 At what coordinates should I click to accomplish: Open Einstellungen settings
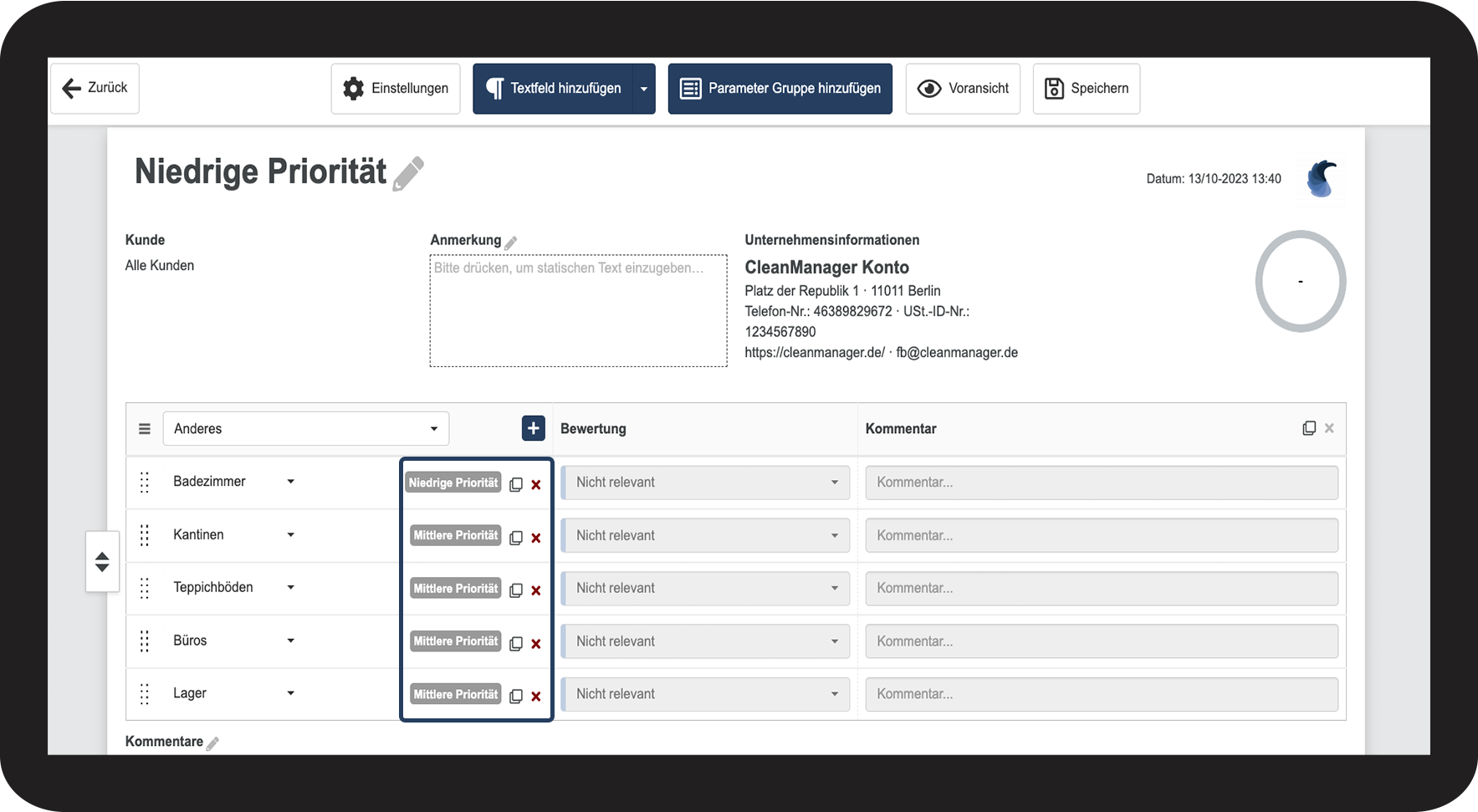click(x=396, y=89)
